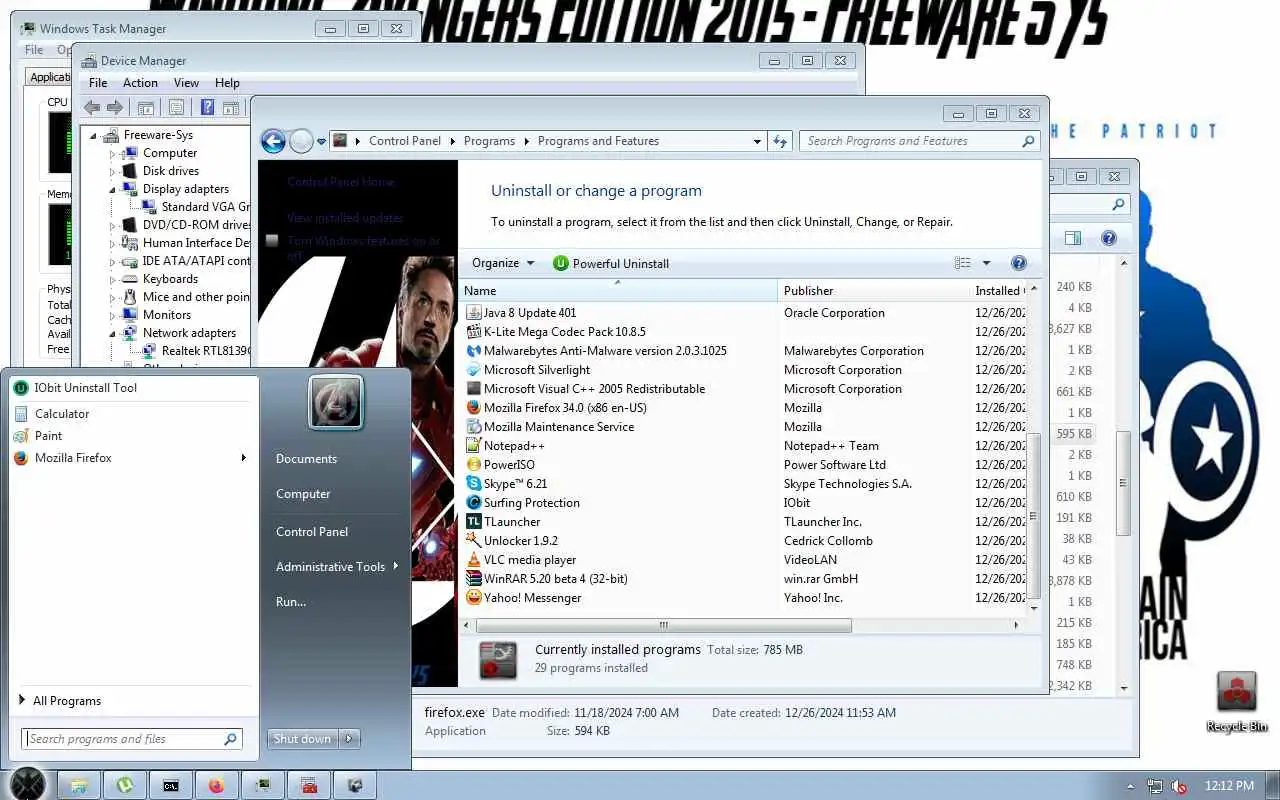Click the Shut down button
This screenshot has height=800, width=1280.
tap(303, 739)
